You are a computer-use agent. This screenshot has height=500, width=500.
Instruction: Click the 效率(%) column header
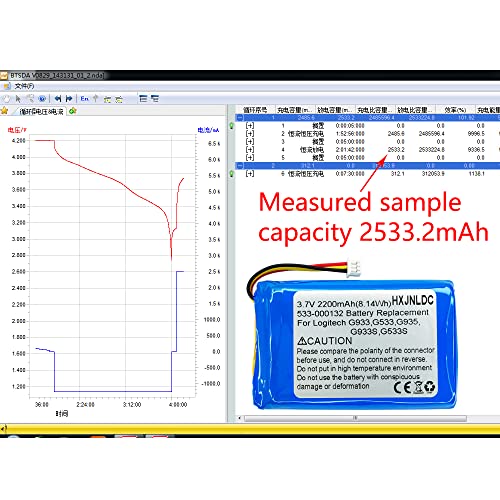tap(455, 110)
